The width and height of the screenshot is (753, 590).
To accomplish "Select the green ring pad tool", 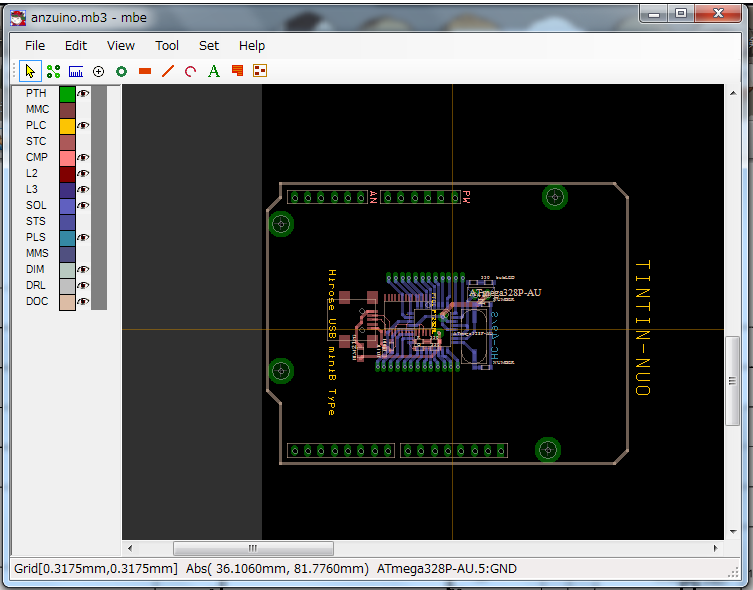I will coord(121,72).
